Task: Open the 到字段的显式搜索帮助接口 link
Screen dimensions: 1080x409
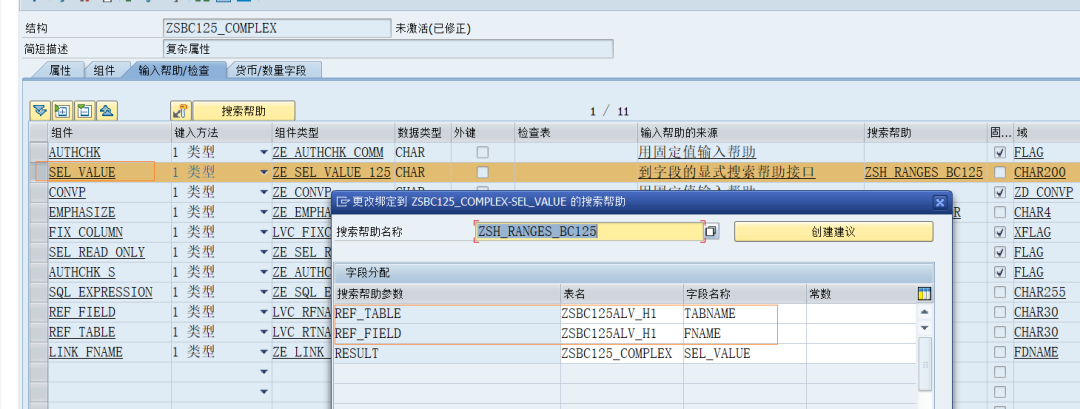Action: click(727, 172)
